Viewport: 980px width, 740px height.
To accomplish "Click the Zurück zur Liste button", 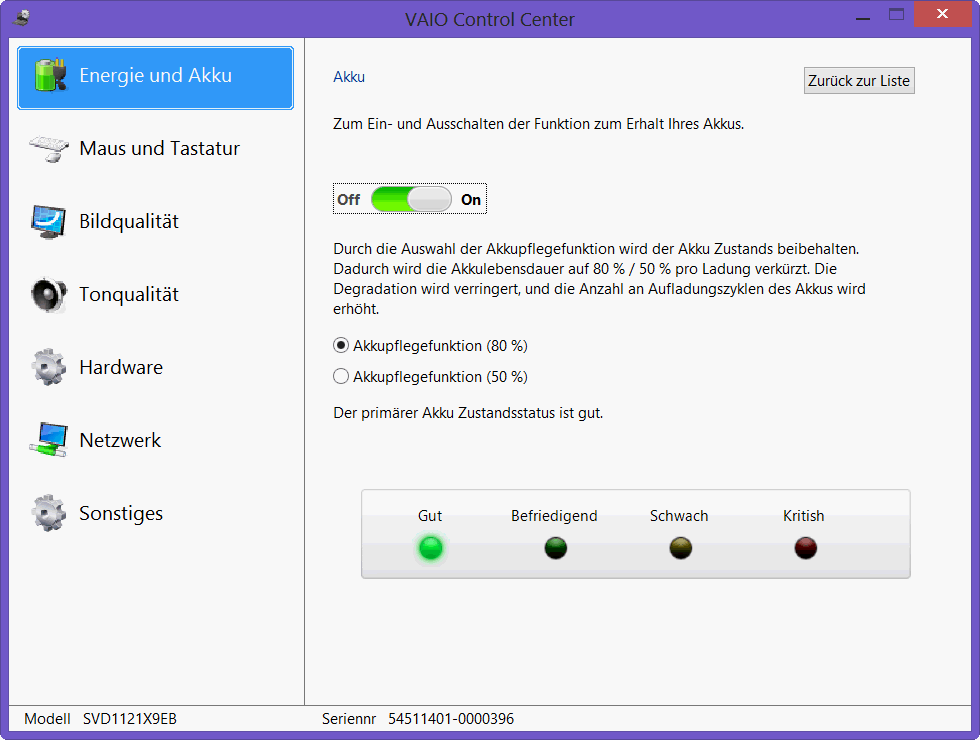I will tap(859, 81).
